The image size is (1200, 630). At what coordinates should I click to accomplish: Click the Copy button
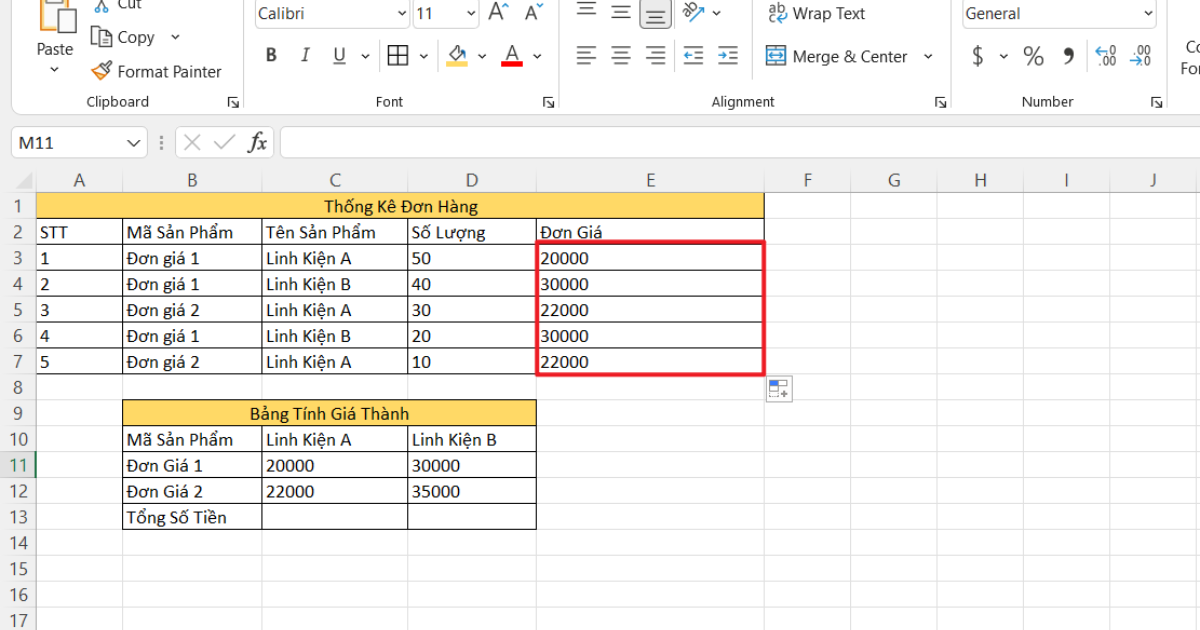pyautogui.click(x=123, y=37)
